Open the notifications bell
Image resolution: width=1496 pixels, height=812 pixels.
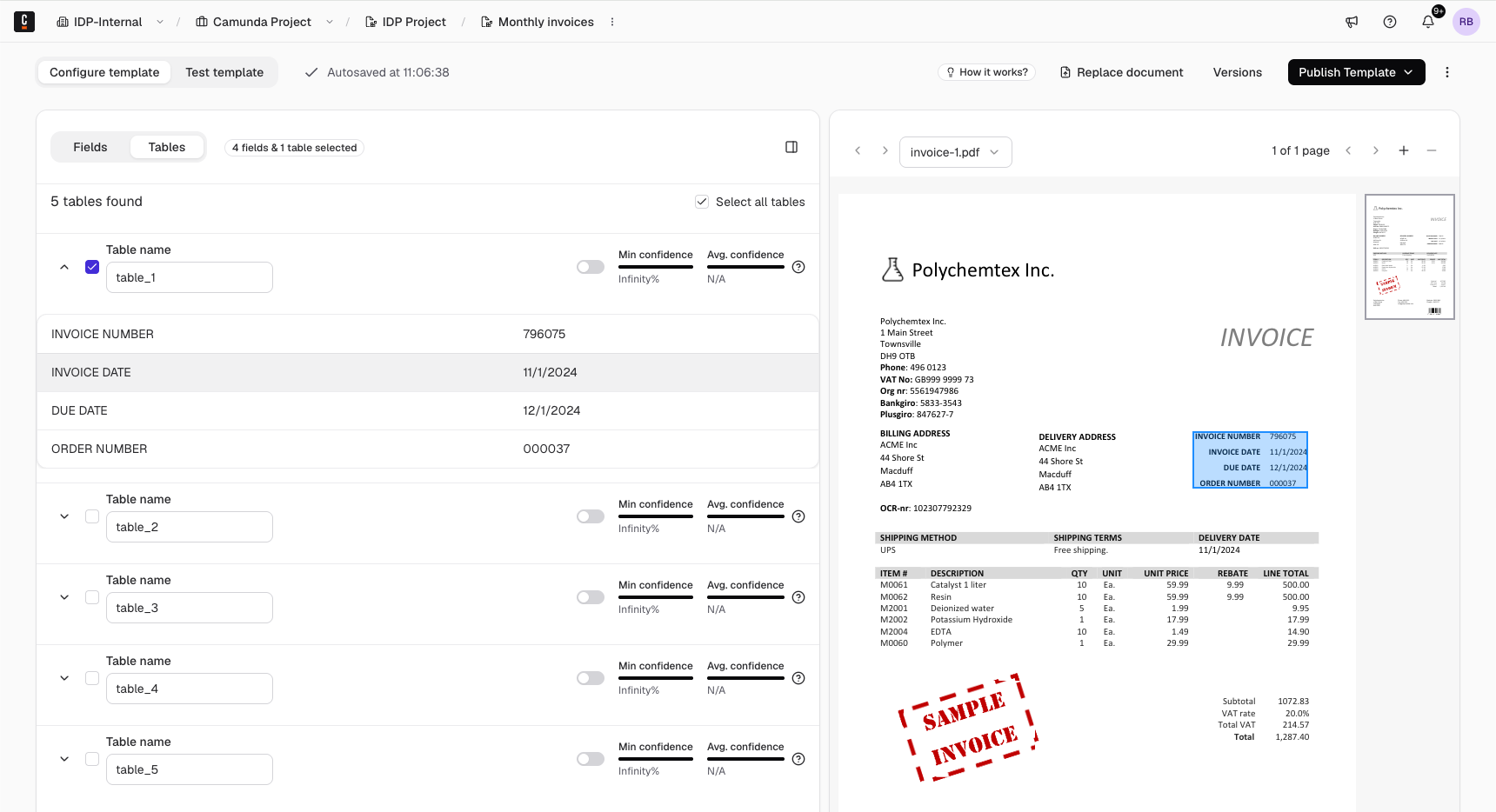point(1428,22)
